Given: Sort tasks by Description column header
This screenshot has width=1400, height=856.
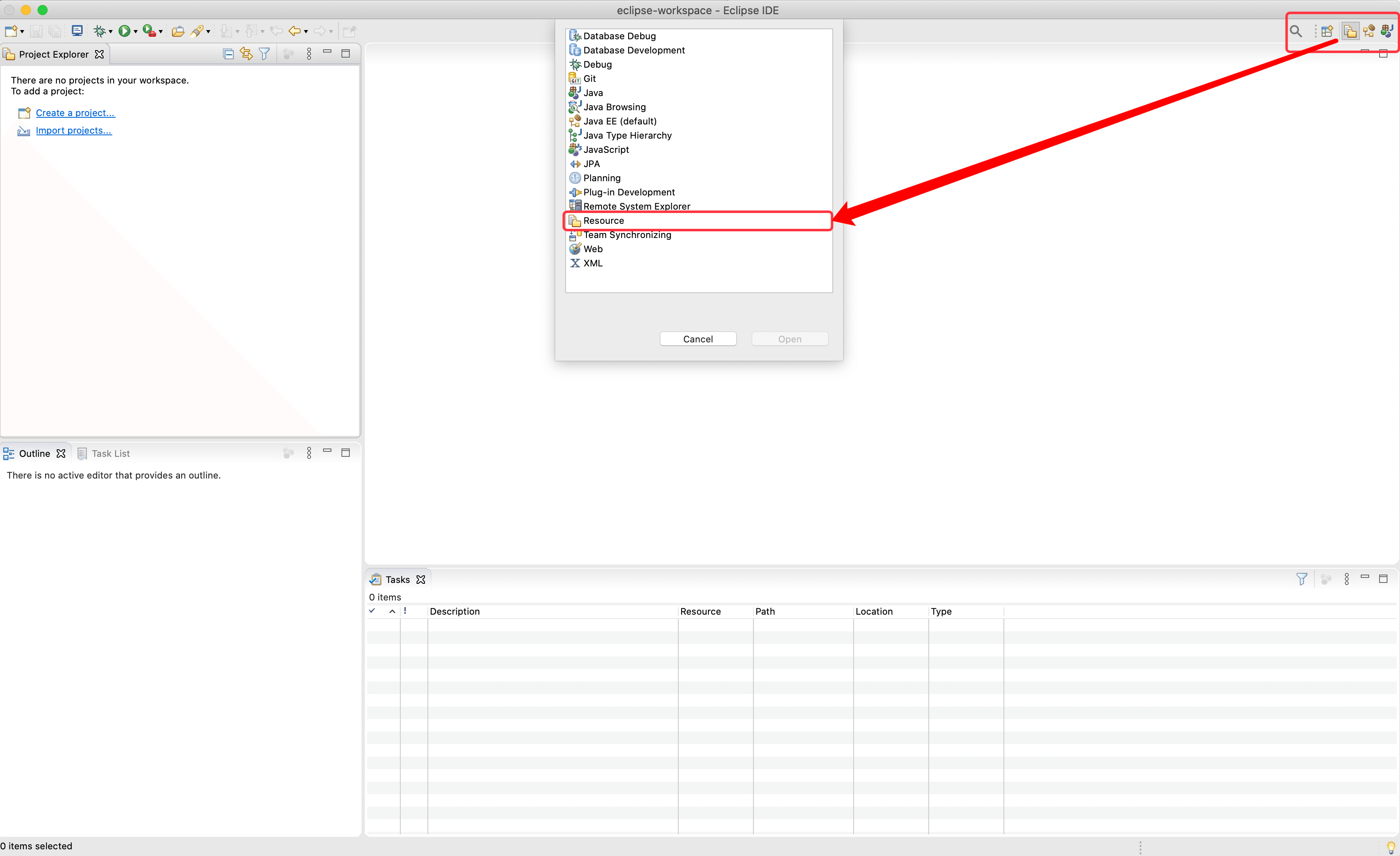Looking at the screenshot, I should click(x=552, y=612).
